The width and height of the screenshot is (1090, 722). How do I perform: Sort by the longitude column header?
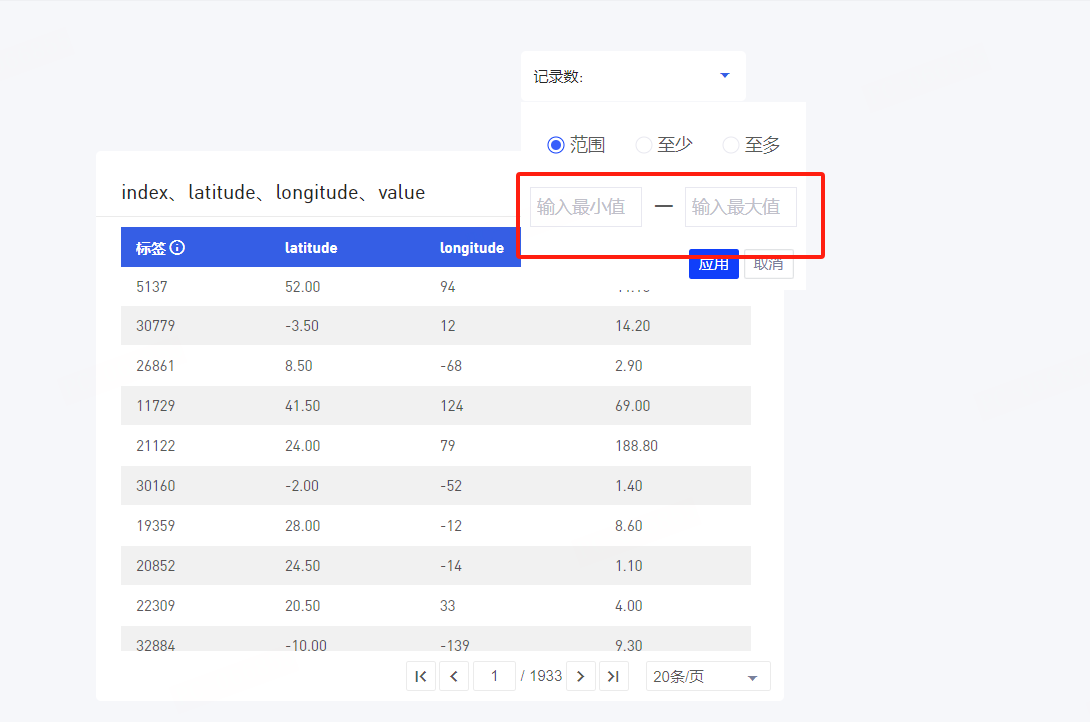tap(471, 247)
